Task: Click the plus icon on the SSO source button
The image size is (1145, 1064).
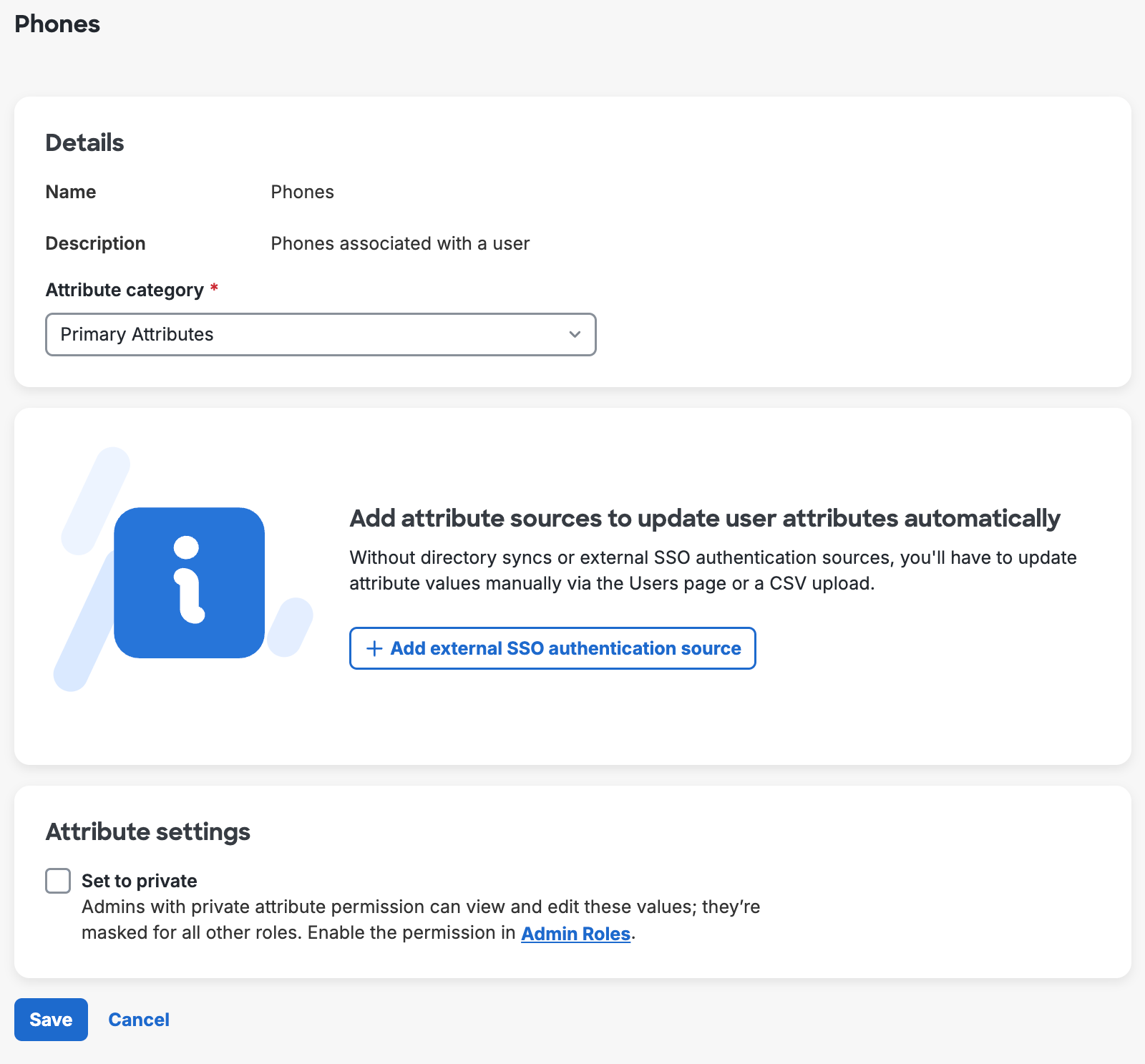Action: (x=372, y=648)
